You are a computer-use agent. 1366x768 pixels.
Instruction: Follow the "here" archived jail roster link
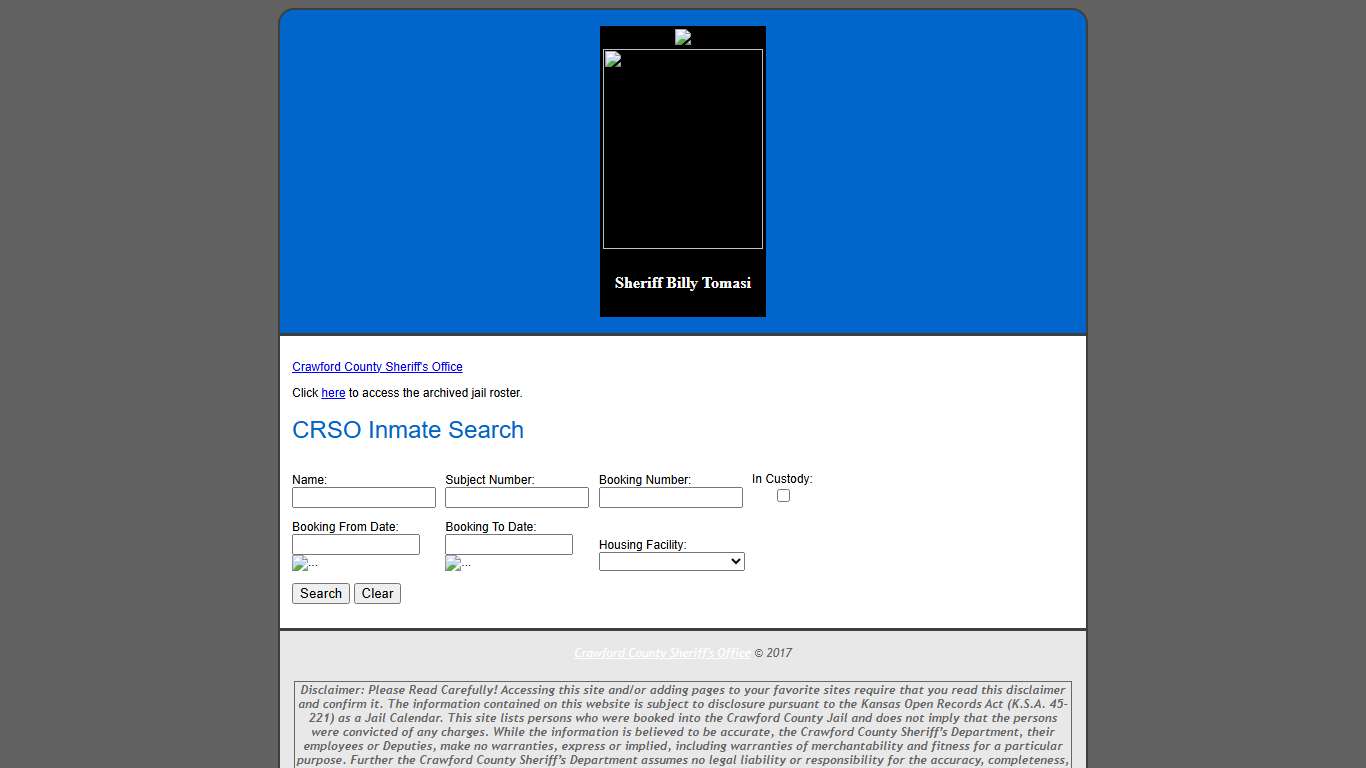click(333, 393)
